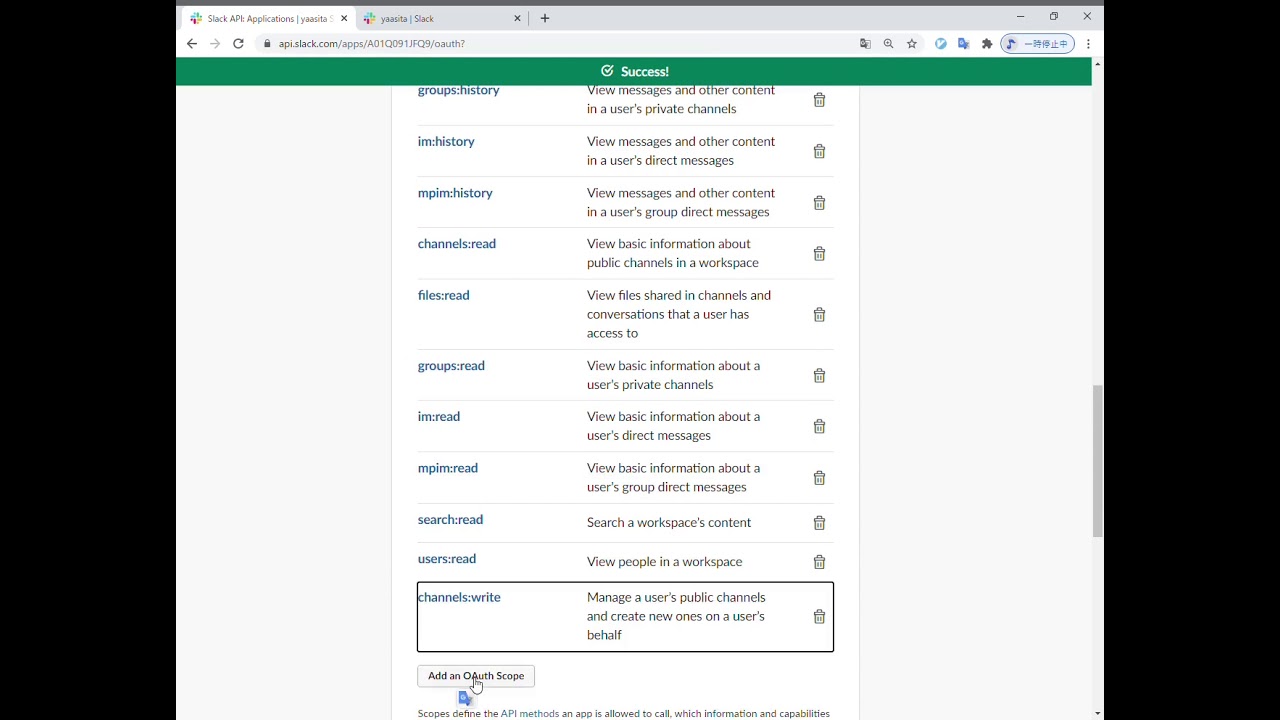Screen dimensions: 1280x720
Task: Click description 'View people in a workspace'
Action: pos(665,562)
